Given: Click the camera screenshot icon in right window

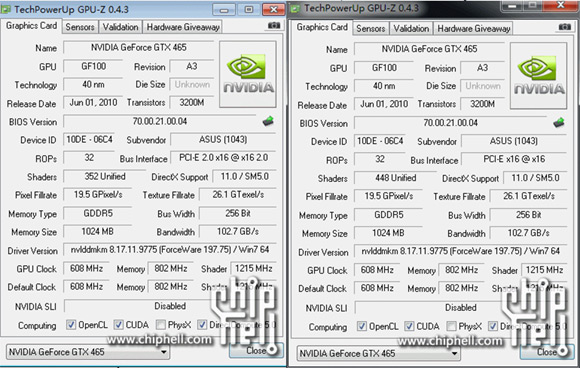Looking at the screenshot, I should coord(564,27).
